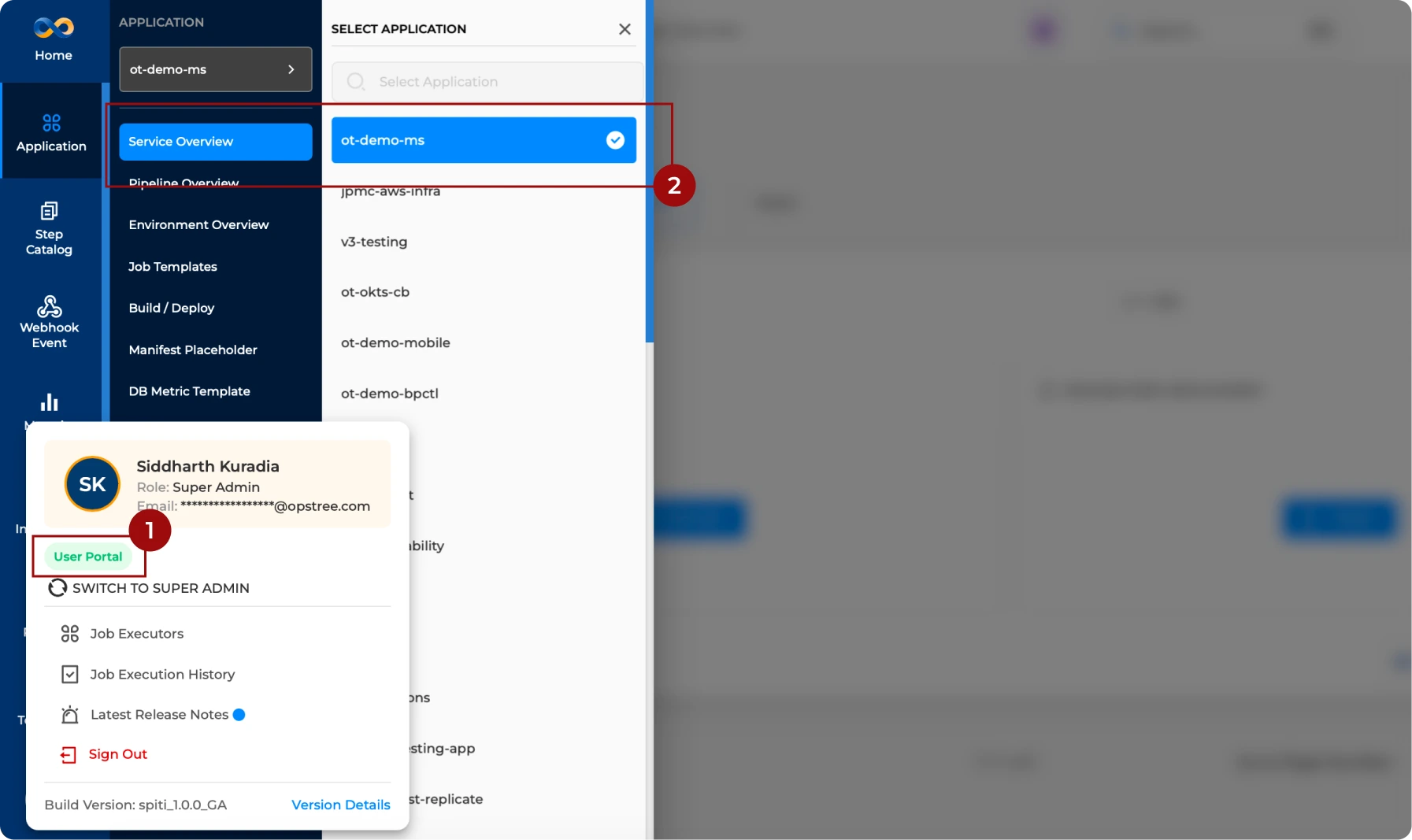Image resolution: width=1412 pixels, height=840 pixels.
Task: Click the Latest Release Notes bell icon
Action: tap(70, 715)
